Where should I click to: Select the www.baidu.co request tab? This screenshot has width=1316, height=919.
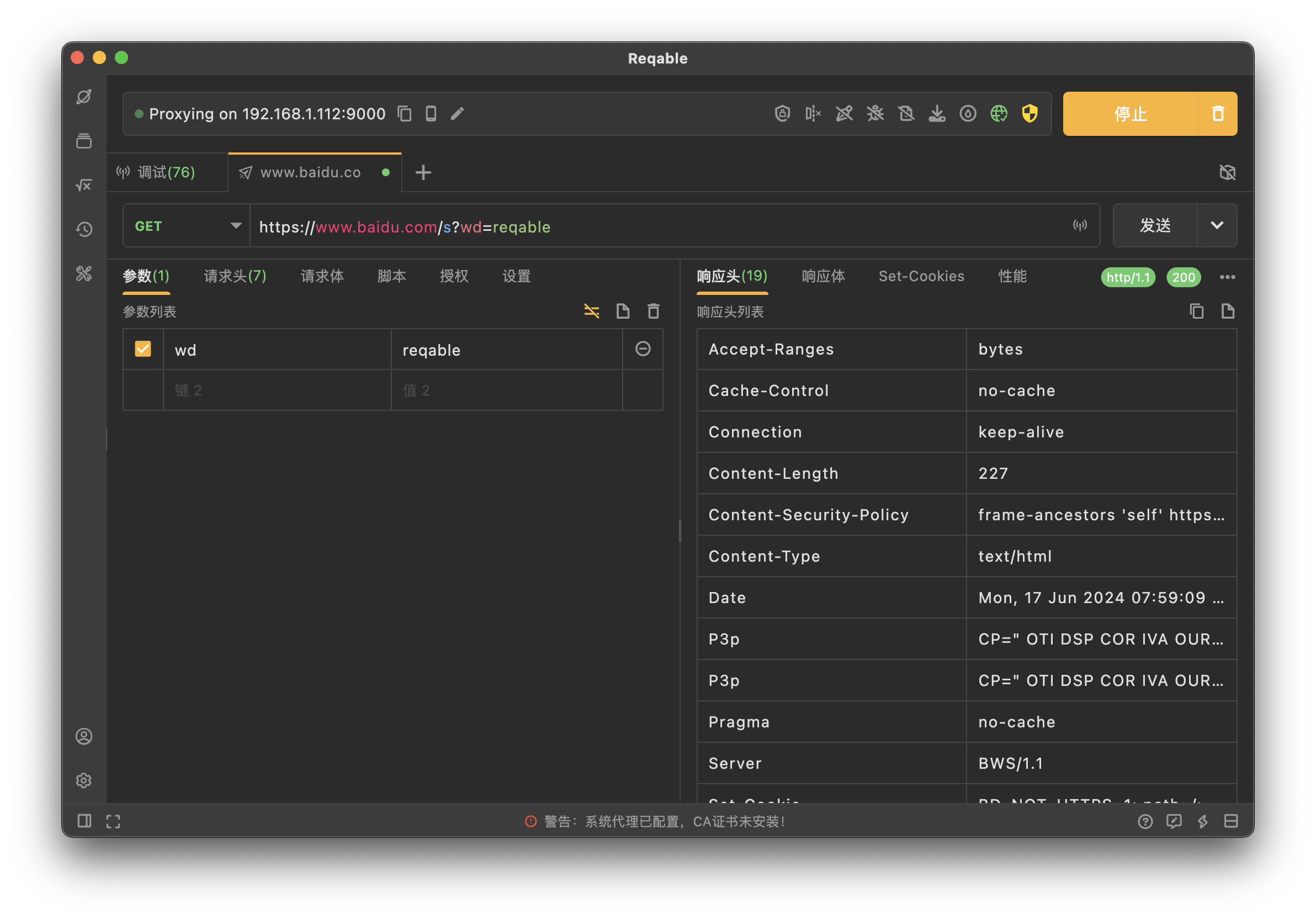[314, 172]
